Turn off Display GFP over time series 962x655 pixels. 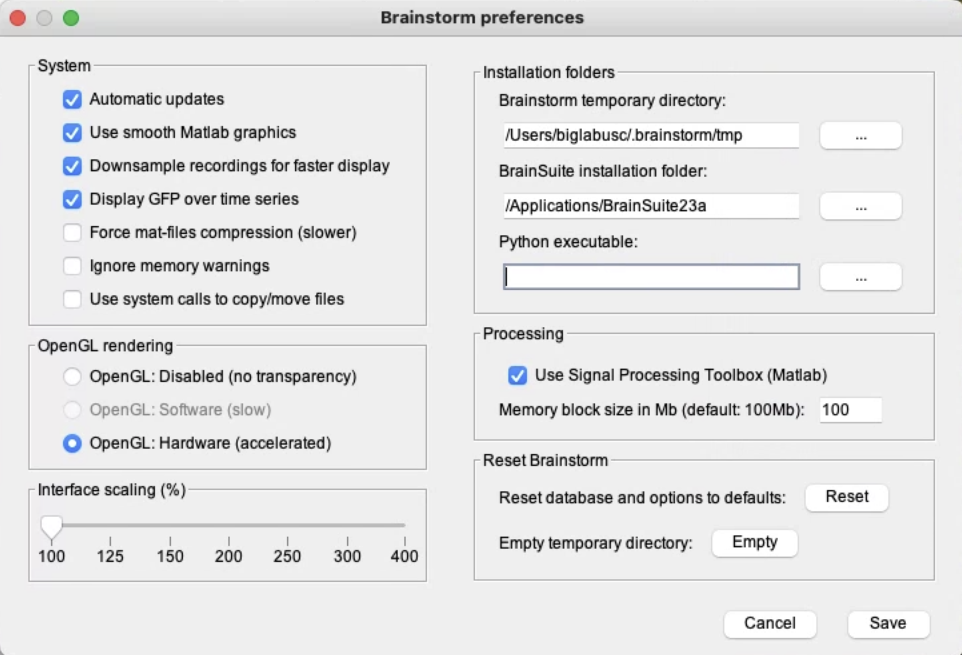[x=72, y=199]
